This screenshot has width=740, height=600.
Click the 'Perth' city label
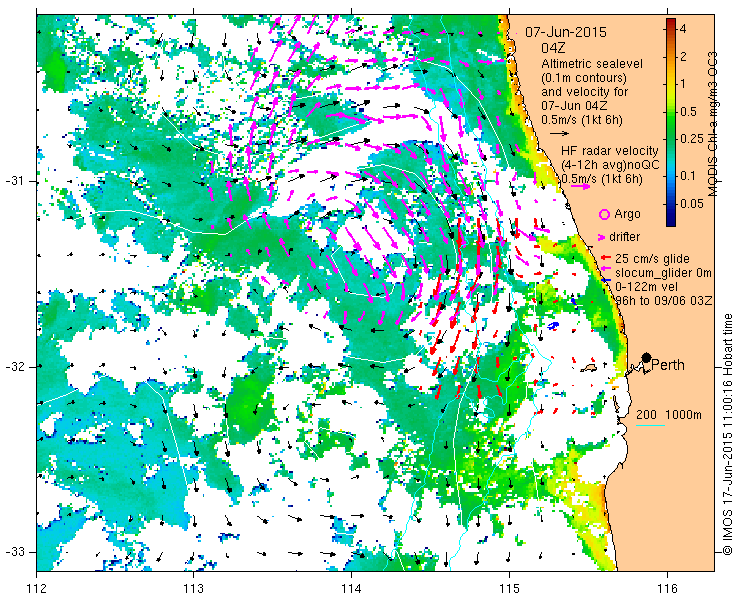(x=668, y=365)
